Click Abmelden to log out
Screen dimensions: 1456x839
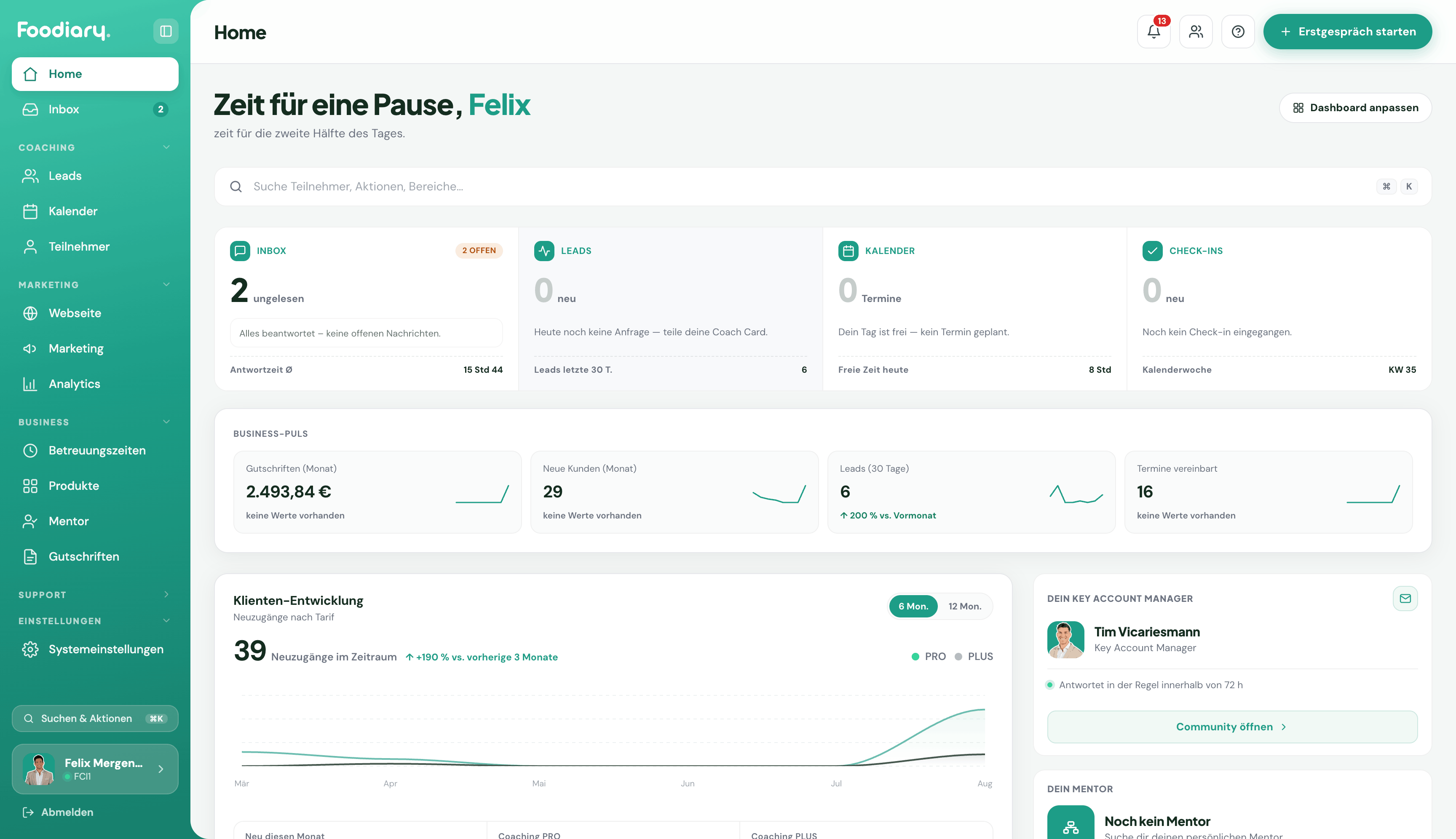(58, 812)
